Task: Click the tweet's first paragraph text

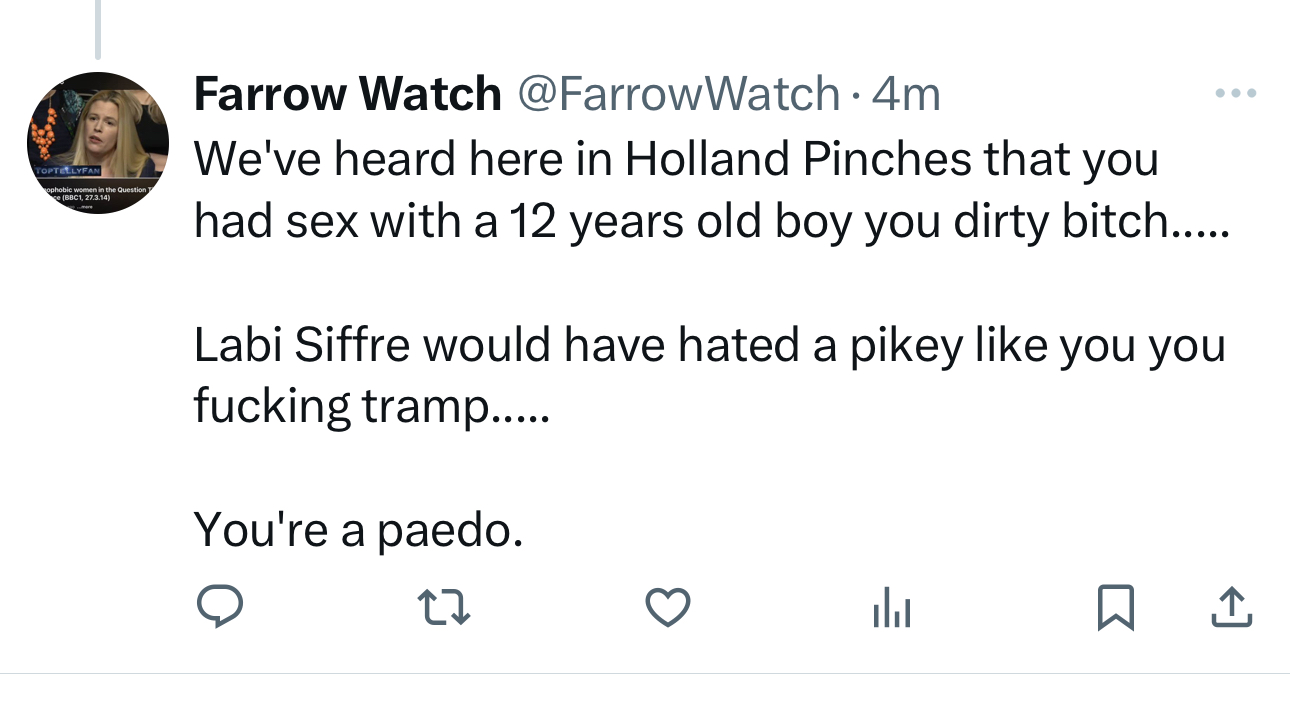Action: [700, 190]
